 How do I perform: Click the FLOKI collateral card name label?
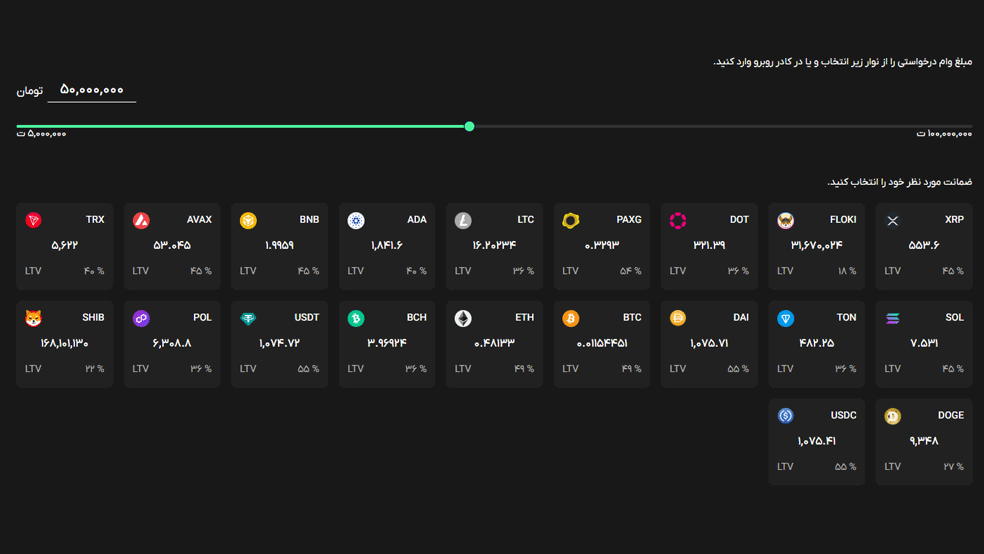click(843, 220)
